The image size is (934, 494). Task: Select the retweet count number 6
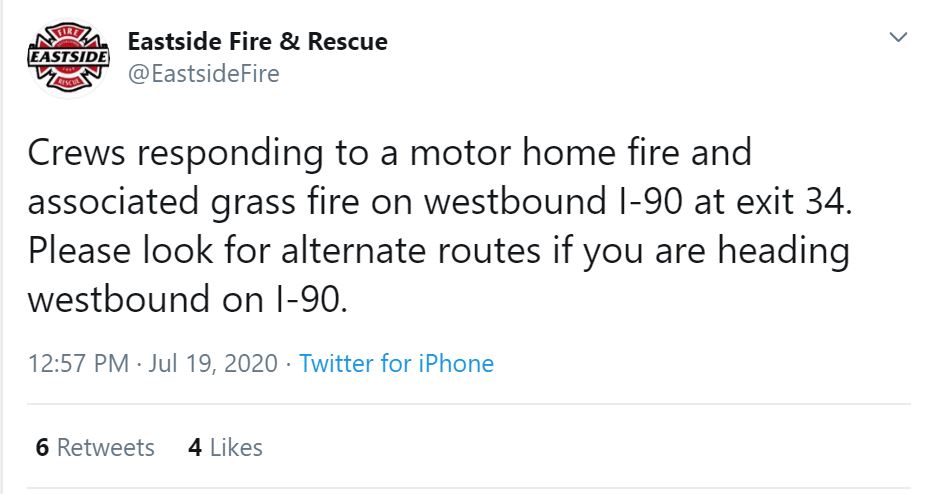pos(42,447)
